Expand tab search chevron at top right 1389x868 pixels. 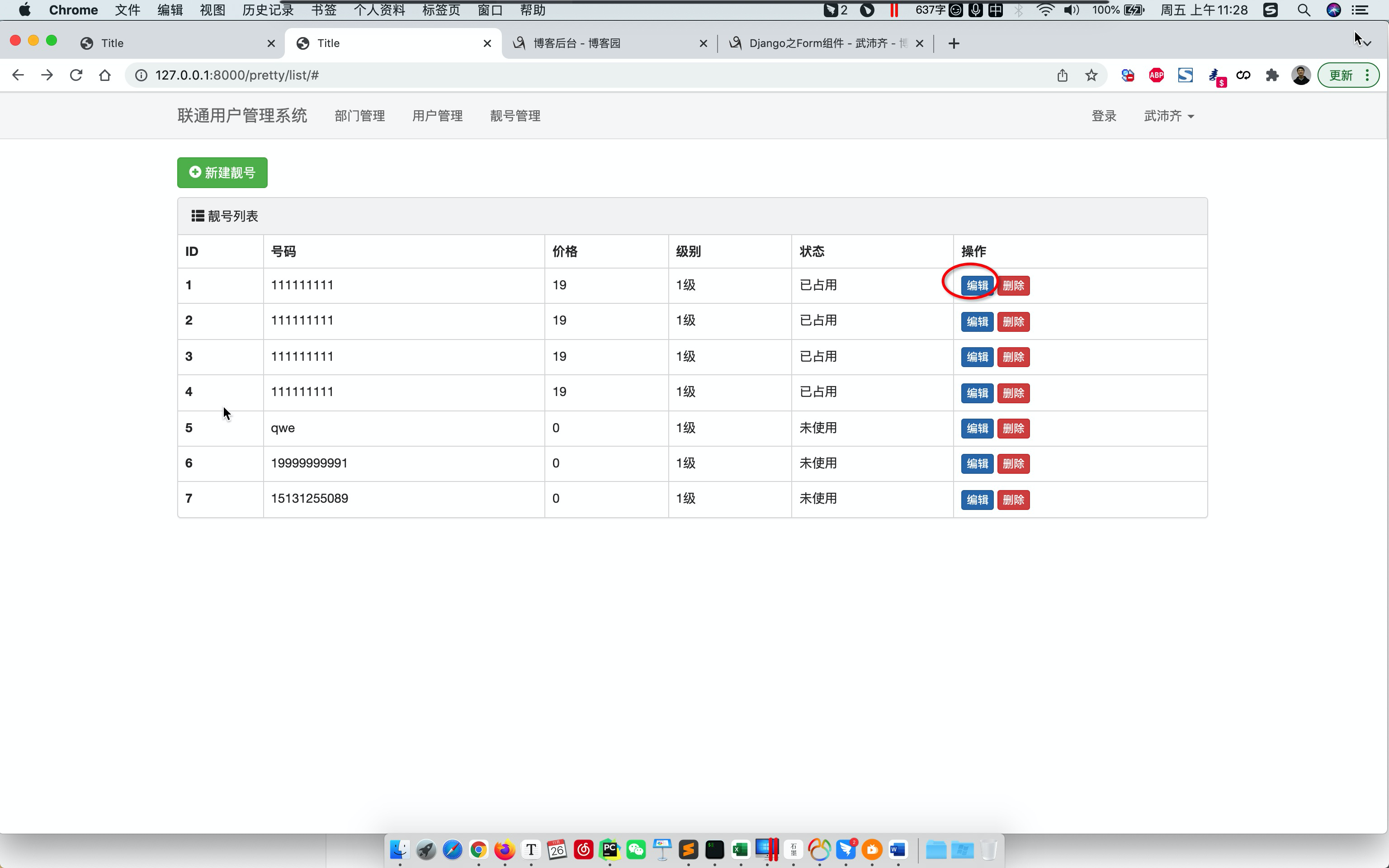pyautogui.click(x=1367, y=44)
